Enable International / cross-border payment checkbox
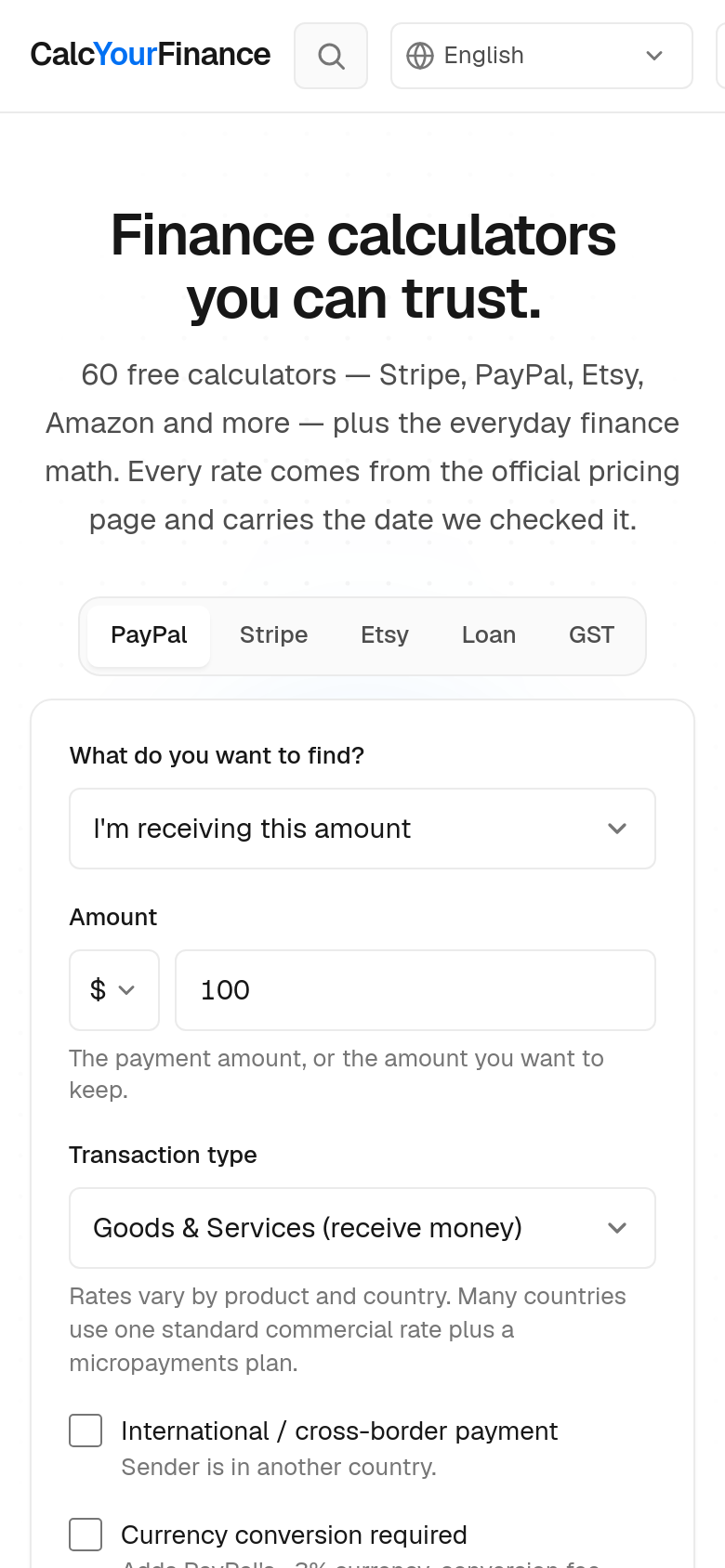Screen dimensions: 725x1568 (86, 1431)
